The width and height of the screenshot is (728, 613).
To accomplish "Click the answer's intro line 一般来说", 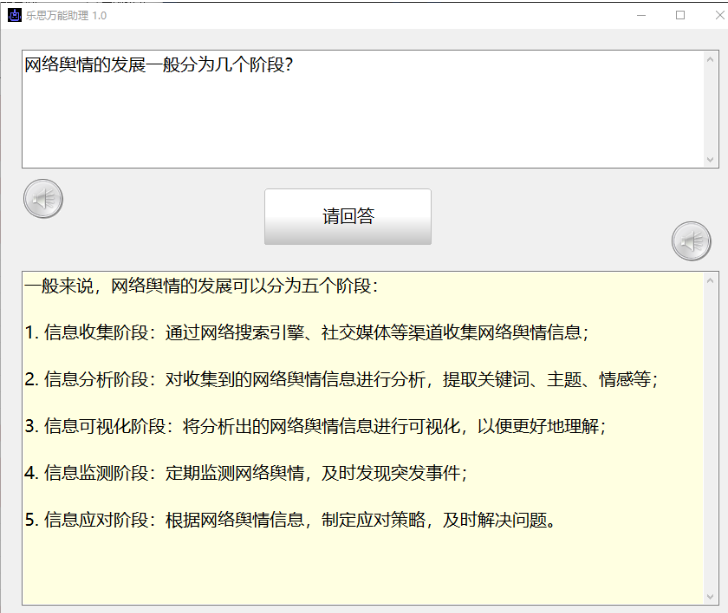I will point(200,287).
